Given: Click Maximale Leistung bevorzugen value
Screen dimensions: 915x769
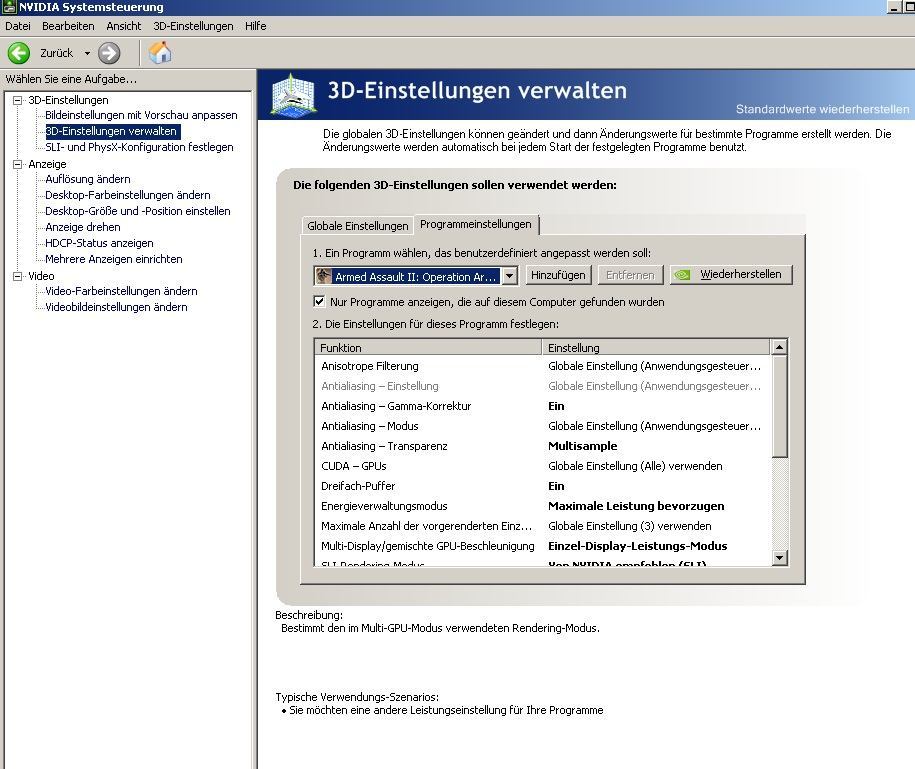Looking at the screenshot, I should coord(636,506).
